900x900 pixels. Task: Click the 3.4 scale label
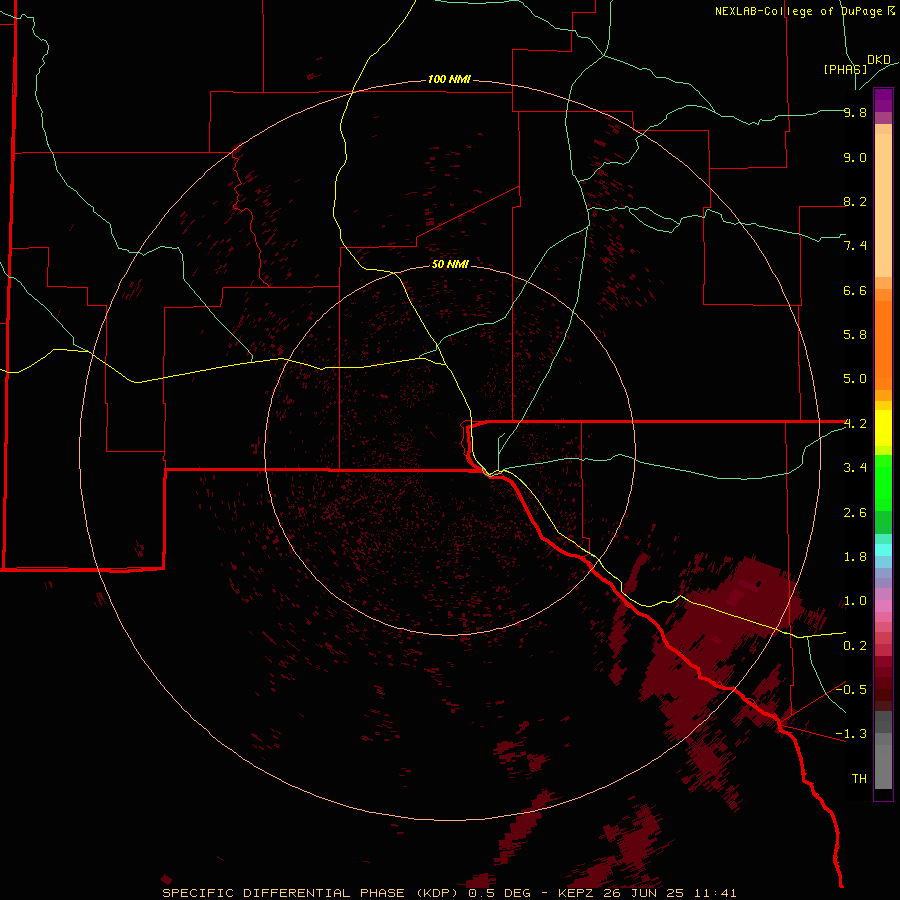point(855,468)
